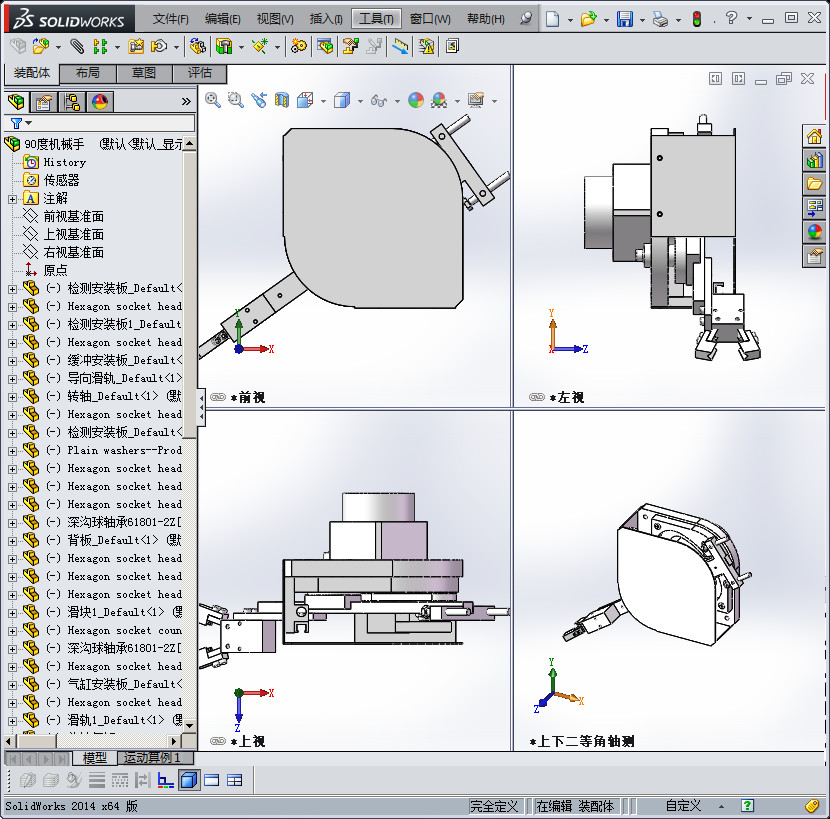This screenshot has width=830, height=819.
Task: Select the Mate paperclip tool
Action: [77, 47]
